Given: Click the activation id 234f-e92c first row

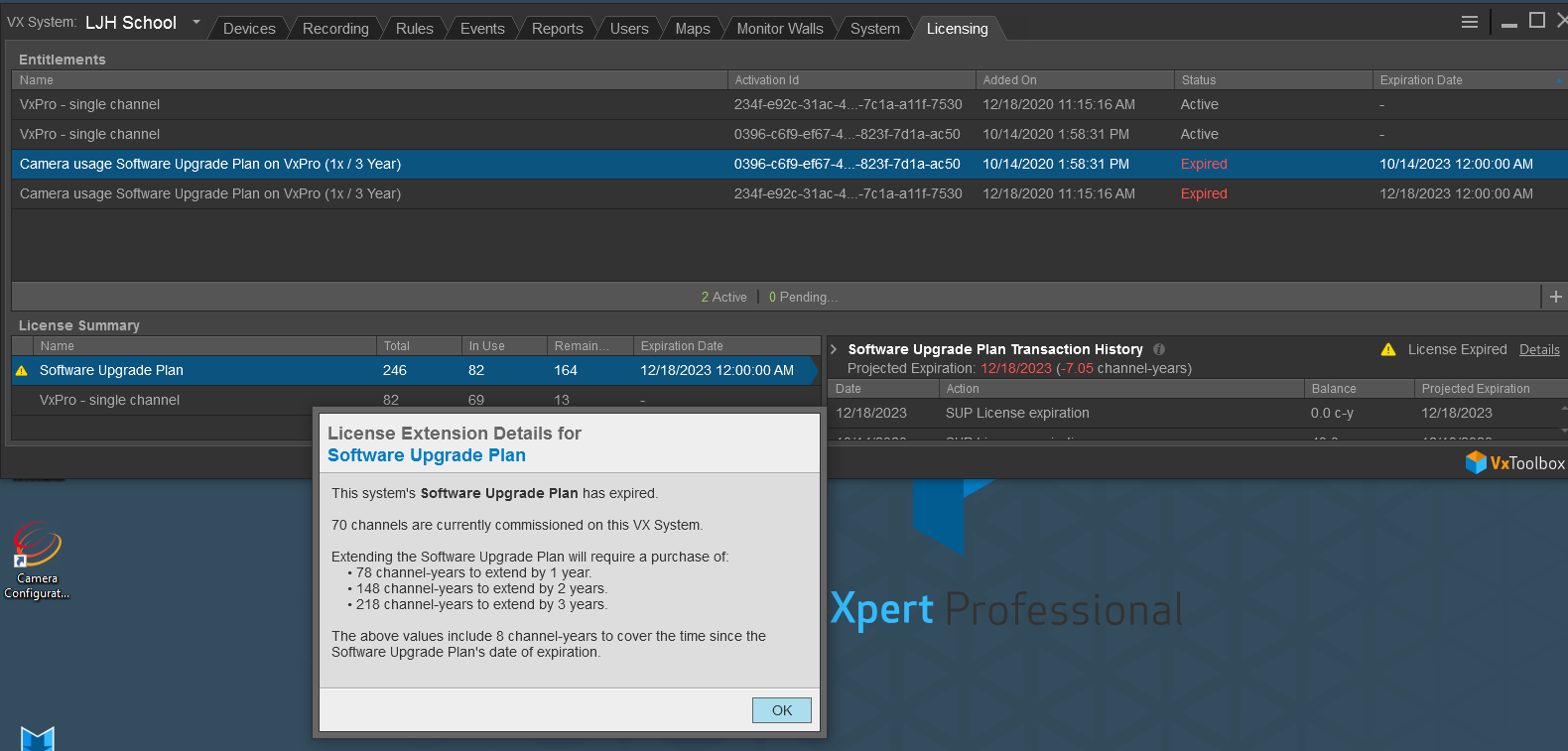Looking at the screenshot, I should pyautogui.click(x=848, y=104).
